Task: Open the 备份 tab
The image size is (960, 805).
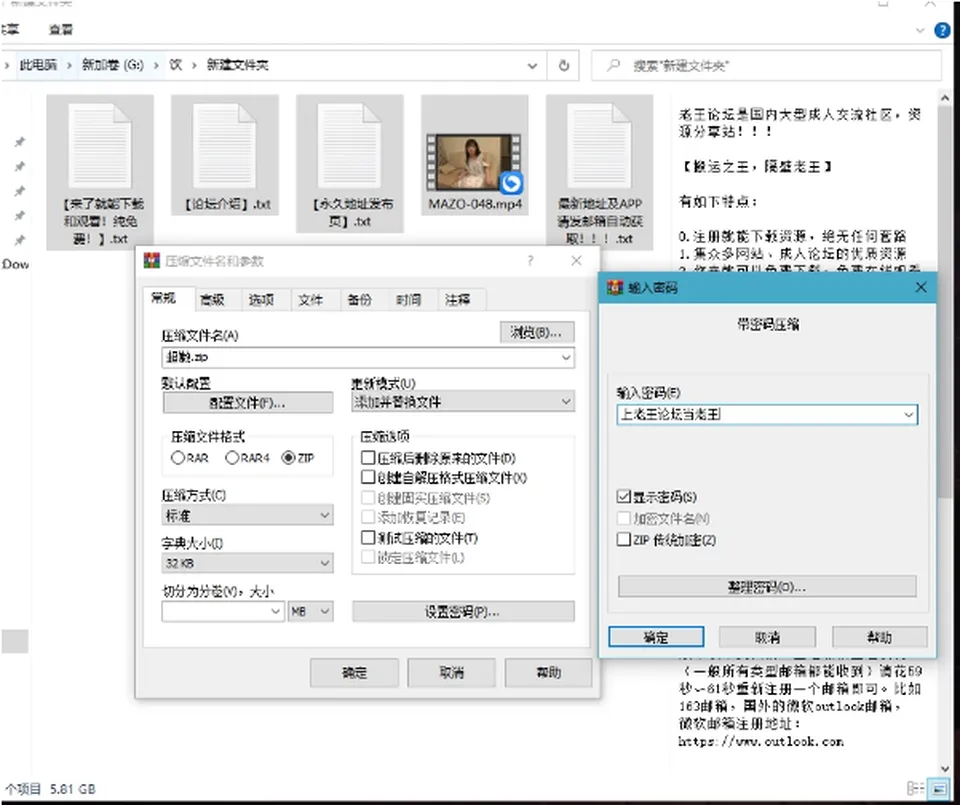Action: [x=359, y=299]
